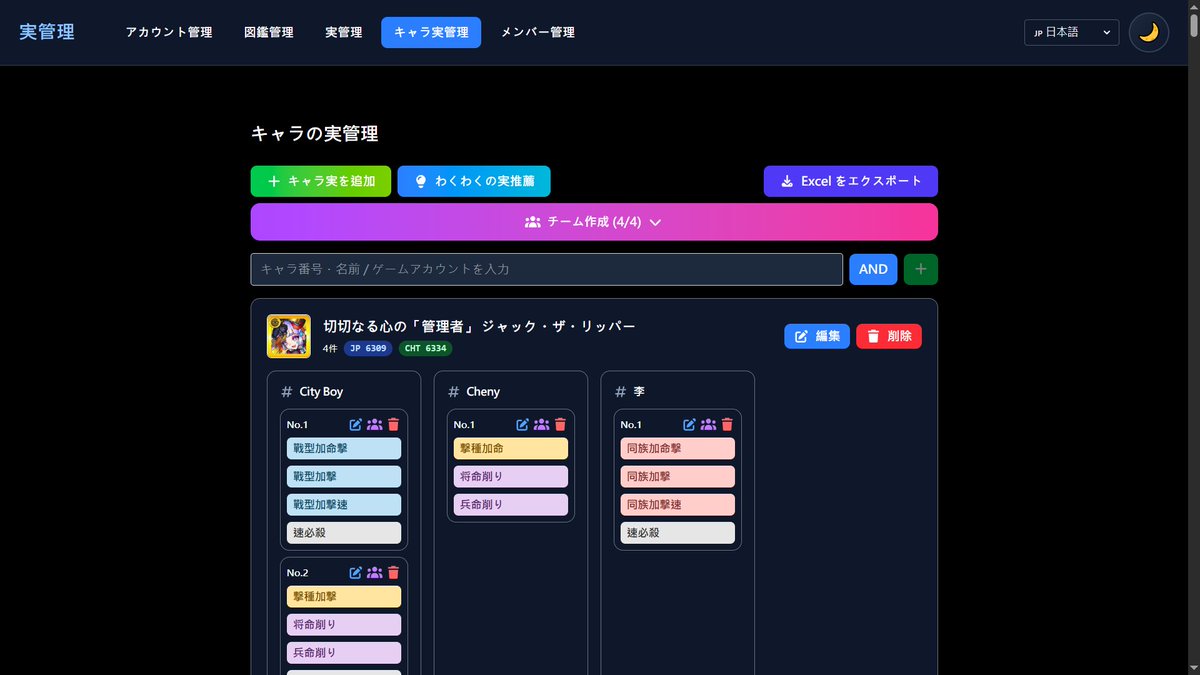Click 同族加擊速 tag in 李

[x=678, y=504]
